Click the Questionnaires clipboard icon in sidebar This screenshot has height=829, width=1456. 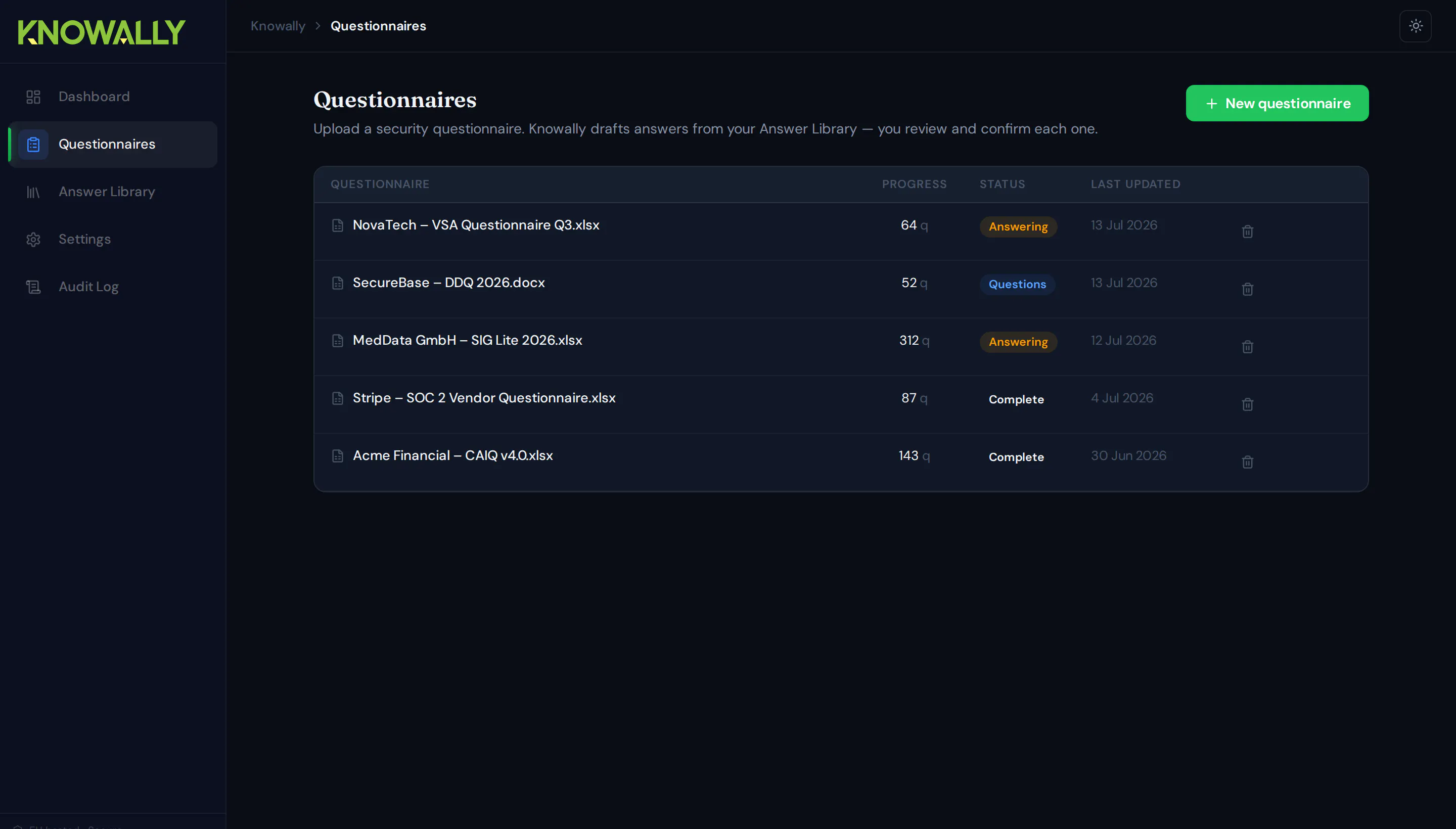point(33,145)
